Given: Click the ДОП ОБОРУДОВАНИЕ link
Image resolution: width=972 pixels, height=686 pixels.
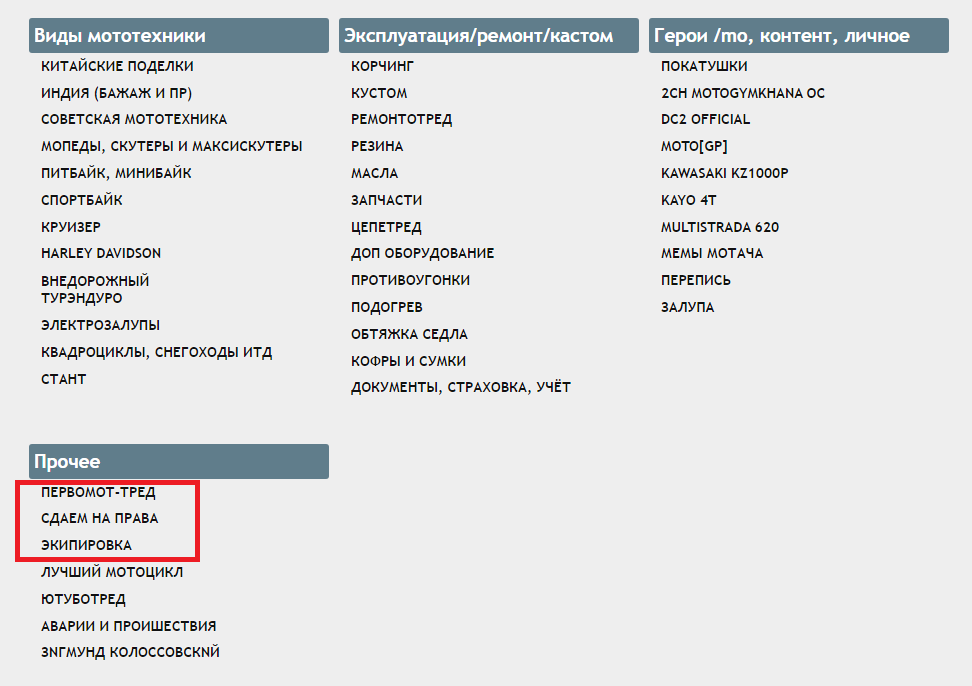Looking at the screenshot, I should tap(422, 254).
